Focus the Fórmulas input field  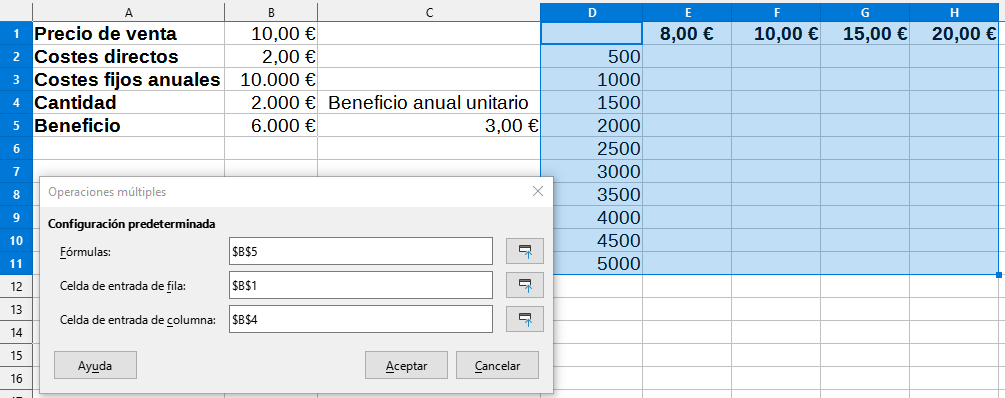click(x=360, y=251)
